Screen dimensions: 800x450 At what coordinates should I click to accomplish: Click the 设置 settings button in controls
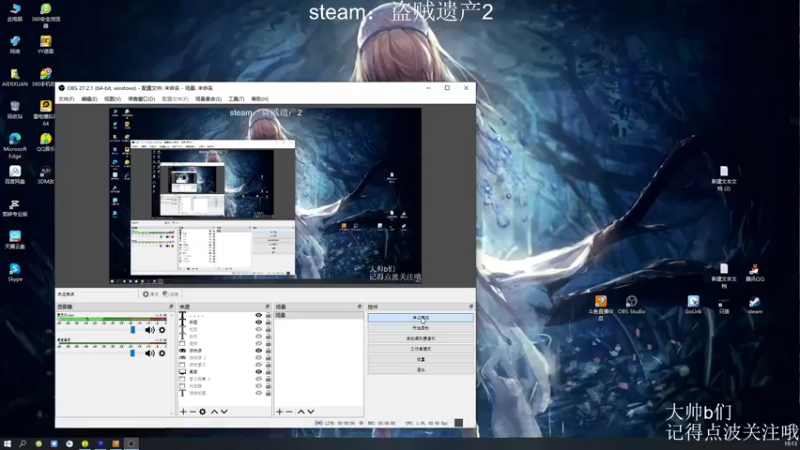pyautogui.click(x=421, y=359)
